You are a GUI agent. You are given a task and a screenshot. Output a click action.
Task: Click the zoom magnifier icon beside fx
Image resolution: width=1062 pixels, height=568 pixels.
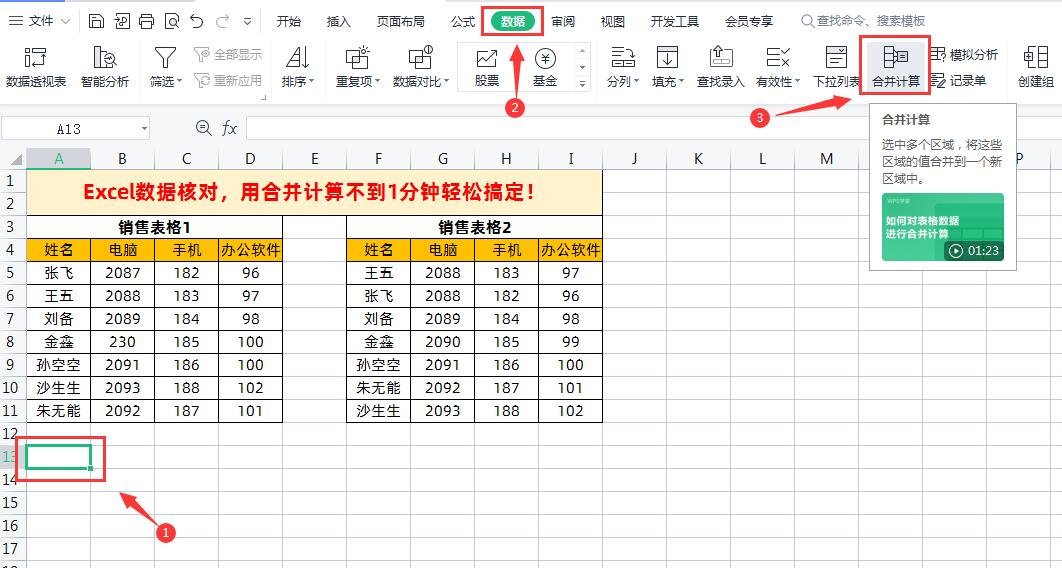click(x=203, y=127)
